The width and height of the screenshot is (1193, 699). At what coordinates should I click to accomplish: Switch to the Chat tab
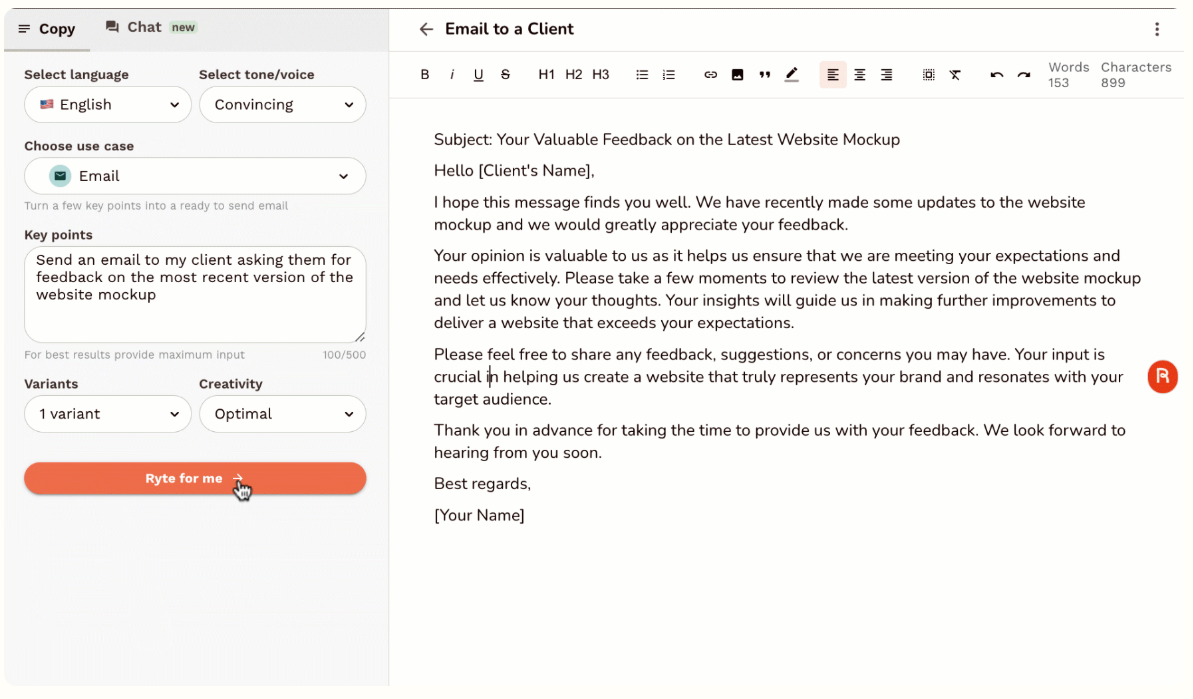(x=150, y=27)
